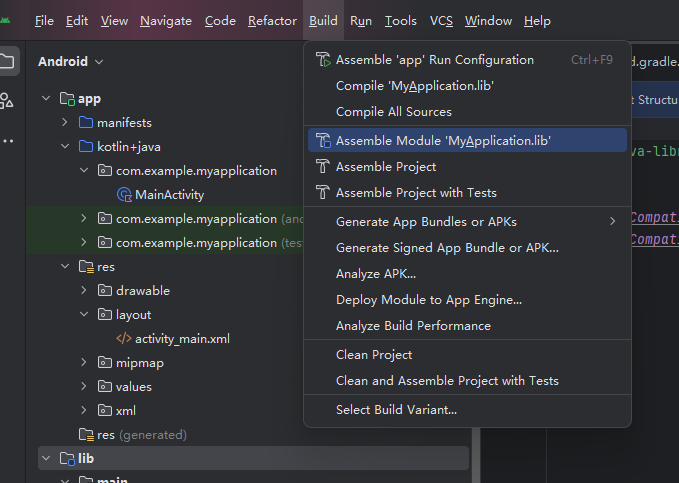679x483 pixels.
Task: Click the More tool windows ellipsis icon
Action: coord(8,140)
